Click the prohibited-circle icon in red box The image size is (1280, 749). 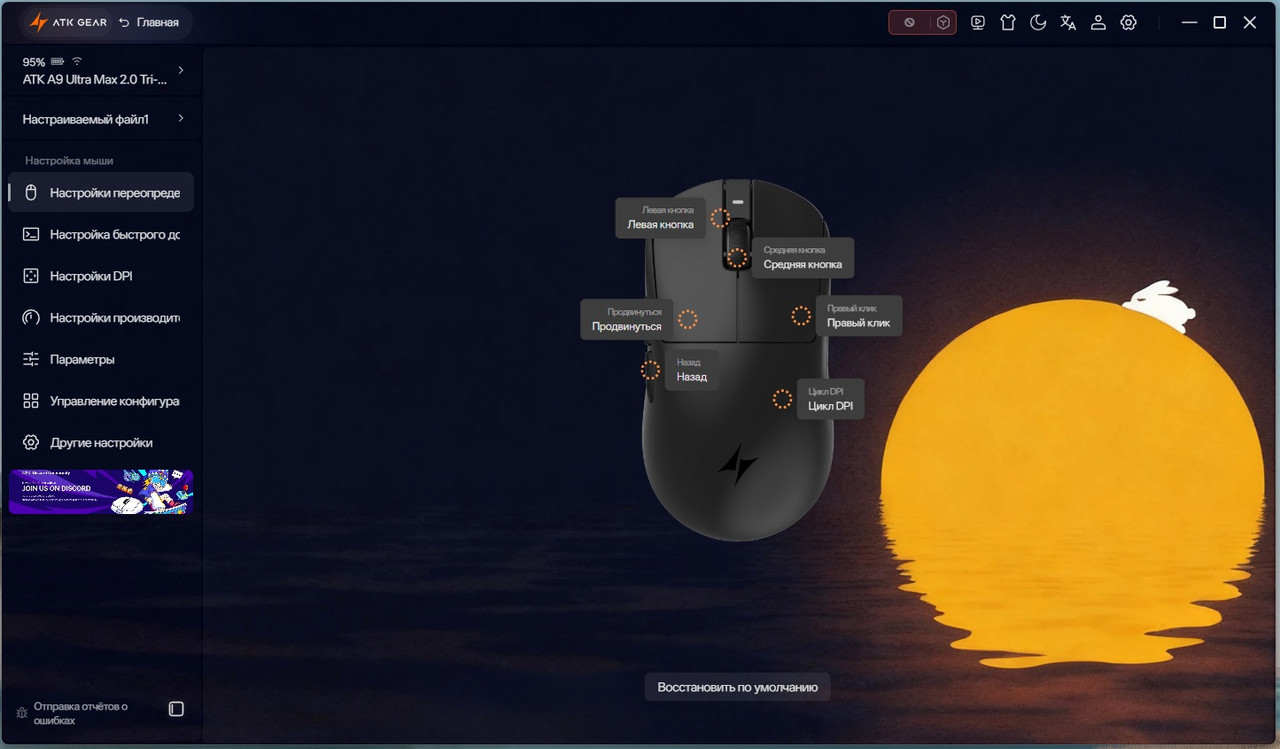[909, 22]
